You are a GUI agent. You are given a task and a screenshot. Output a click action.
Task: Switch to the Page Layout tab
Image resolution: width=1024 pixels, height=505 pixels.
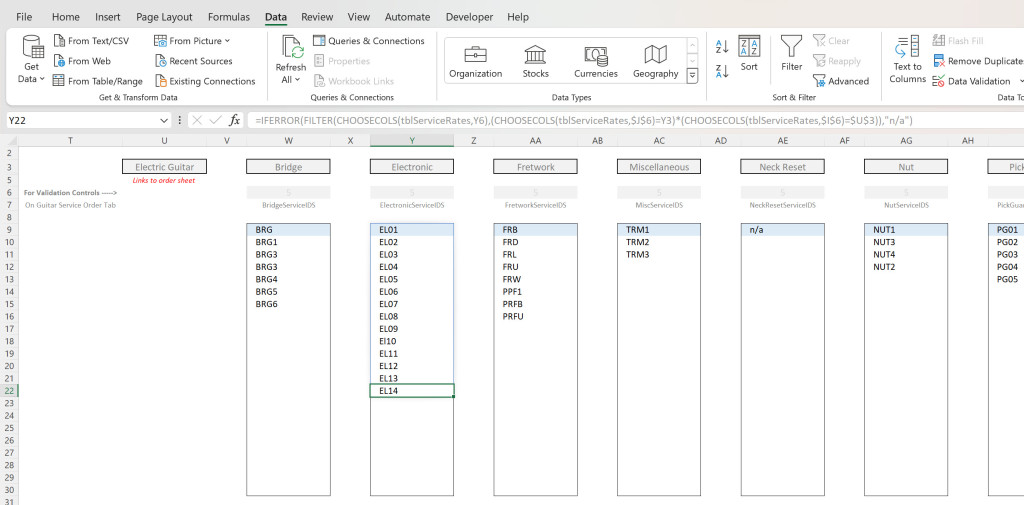[164, 17]
